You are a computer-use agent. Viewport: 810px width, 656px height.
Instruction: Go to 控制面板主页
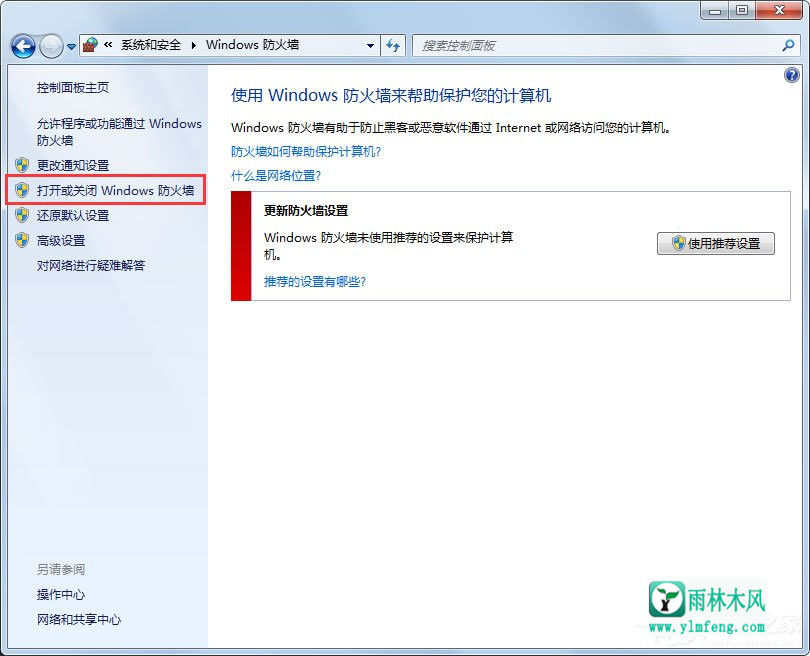click(x=73, y=88)
